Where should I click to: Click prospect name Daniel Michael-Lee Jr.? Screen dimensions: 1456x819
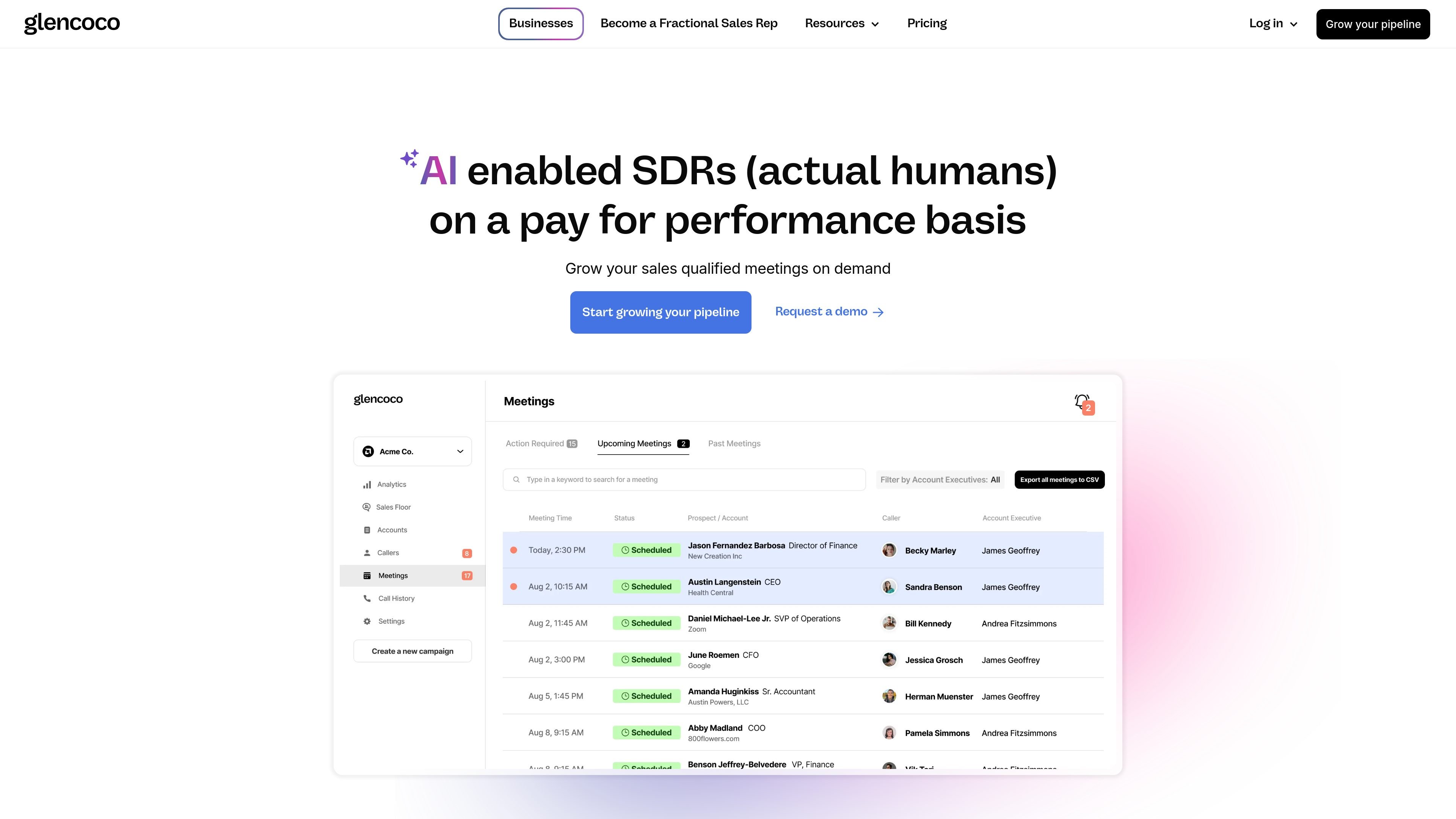coord(729,618)
